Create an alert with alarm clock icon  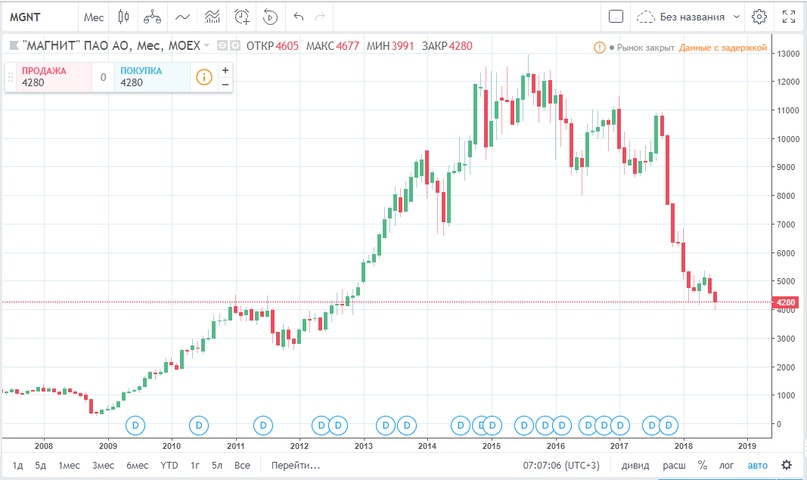point(242,17)
